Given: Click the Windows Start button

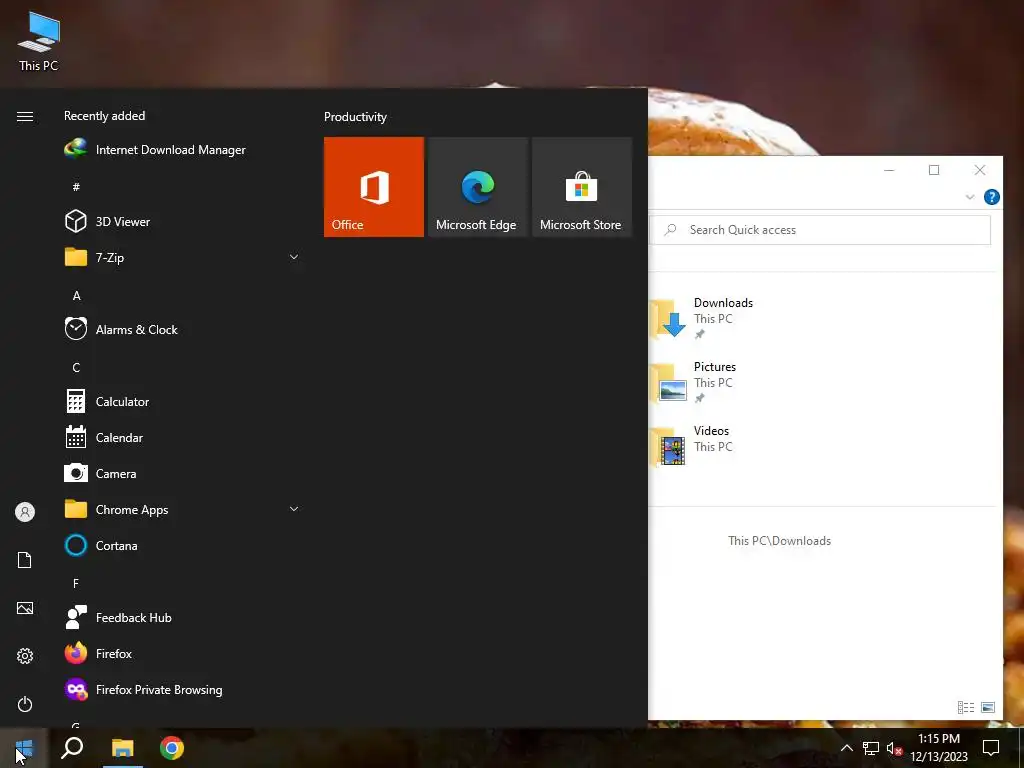Looking at the screenshot, I should pyautogui.click(x=24, y=748).
